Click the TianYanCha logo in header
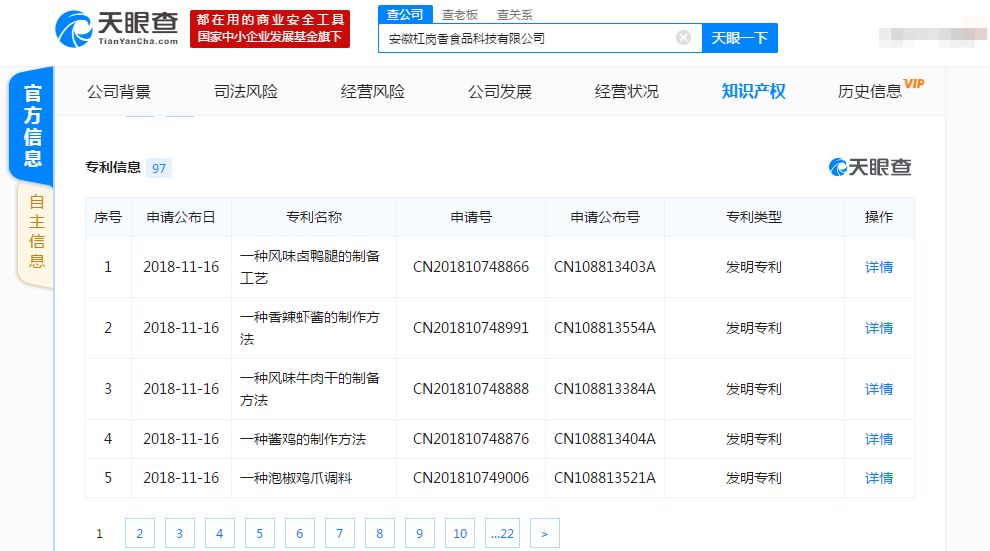This screenshot has width=990, height=551. (117, 27)
